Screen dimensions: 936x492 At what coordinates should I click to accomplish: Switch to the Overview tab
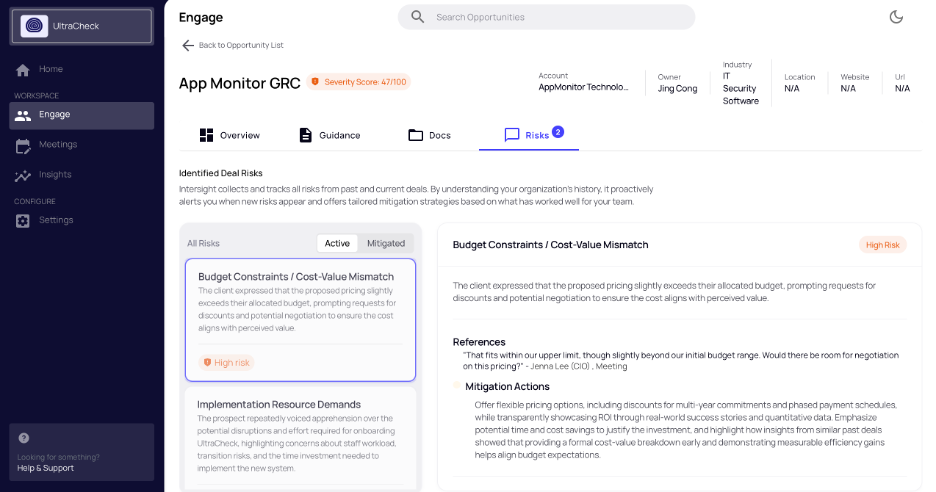[x=230, y=135]
